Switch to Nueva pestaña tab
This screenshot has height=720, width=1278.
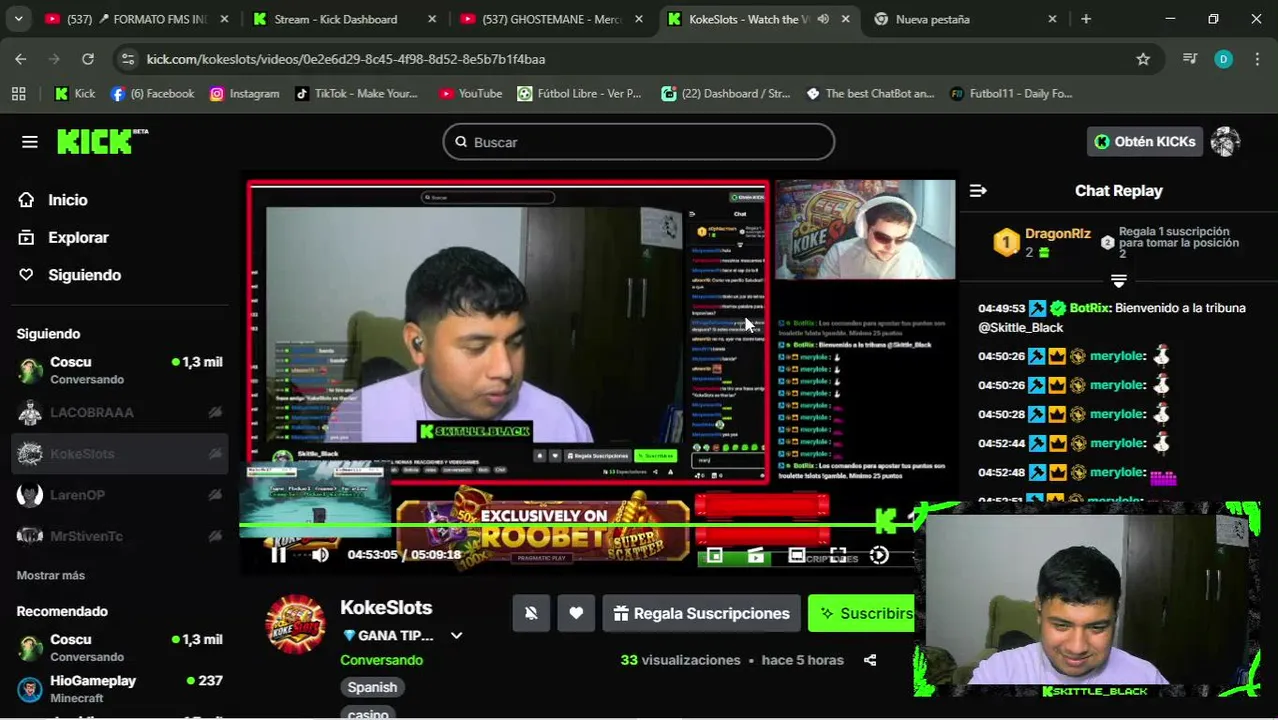pos(964,19)
